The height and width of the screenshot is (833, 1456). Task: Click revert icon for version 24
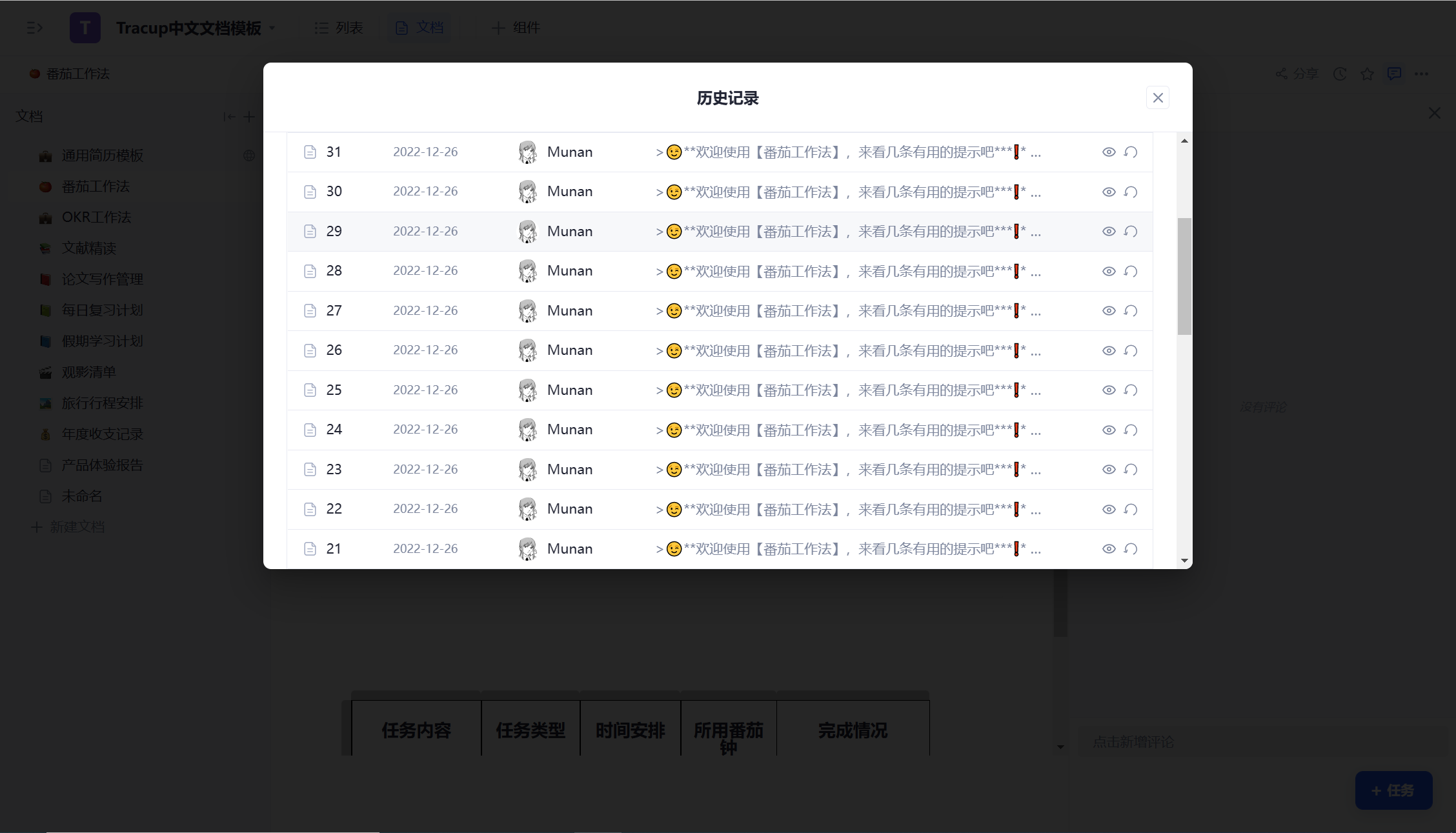tap(1130, 430)
